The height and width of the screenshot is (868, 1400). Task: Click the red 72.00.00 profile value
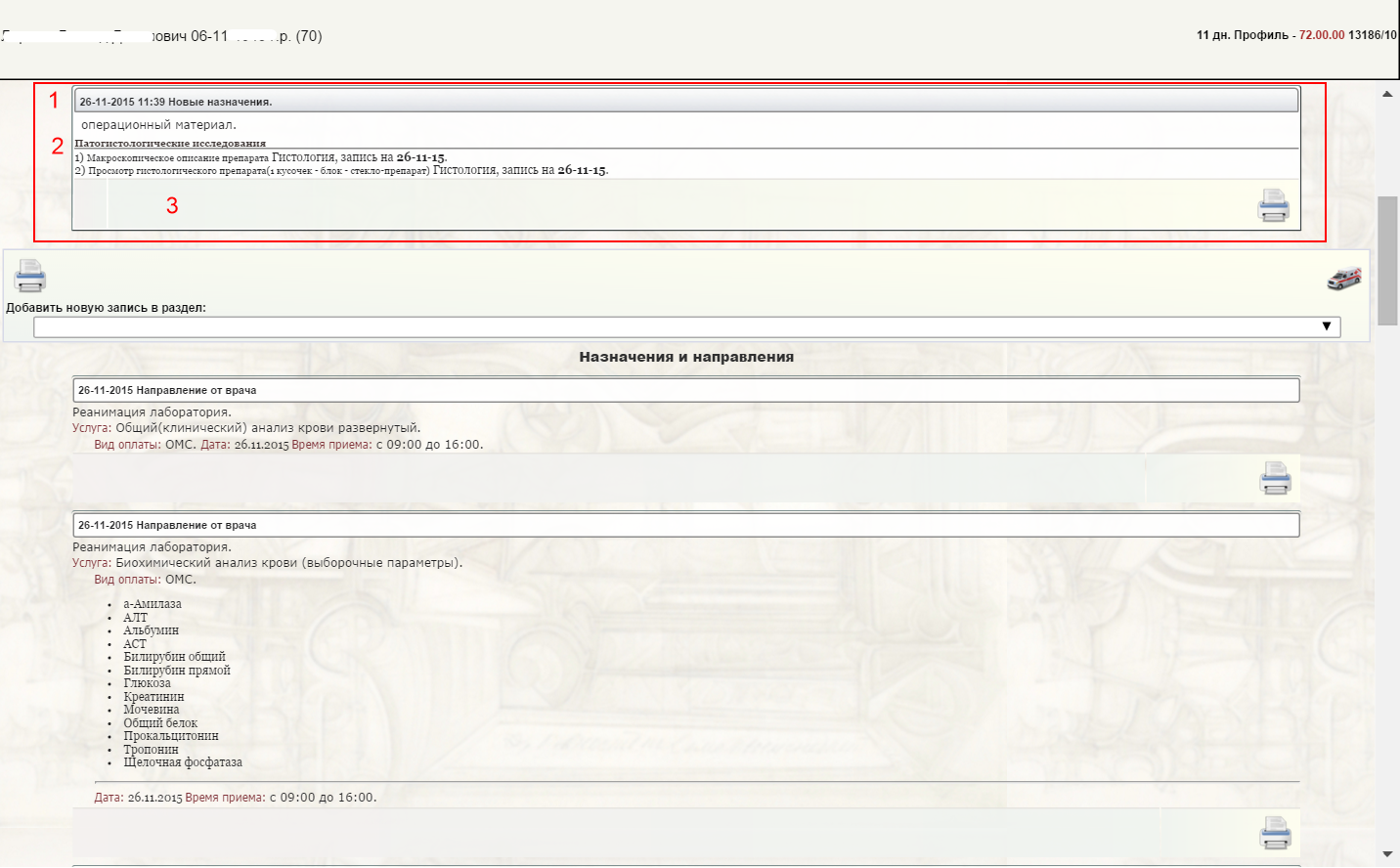[1321, 35]
